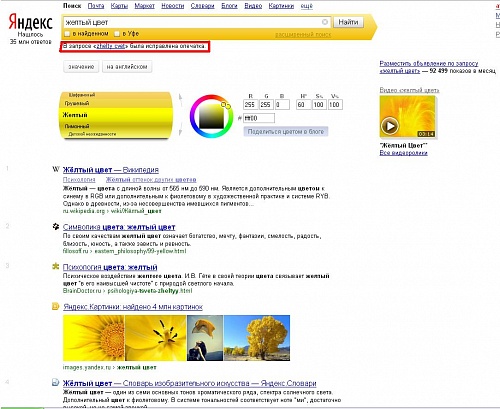The width and height of the screenshot is (500, 409).
Task: Click the H hue value field
Action: (303, 105)
